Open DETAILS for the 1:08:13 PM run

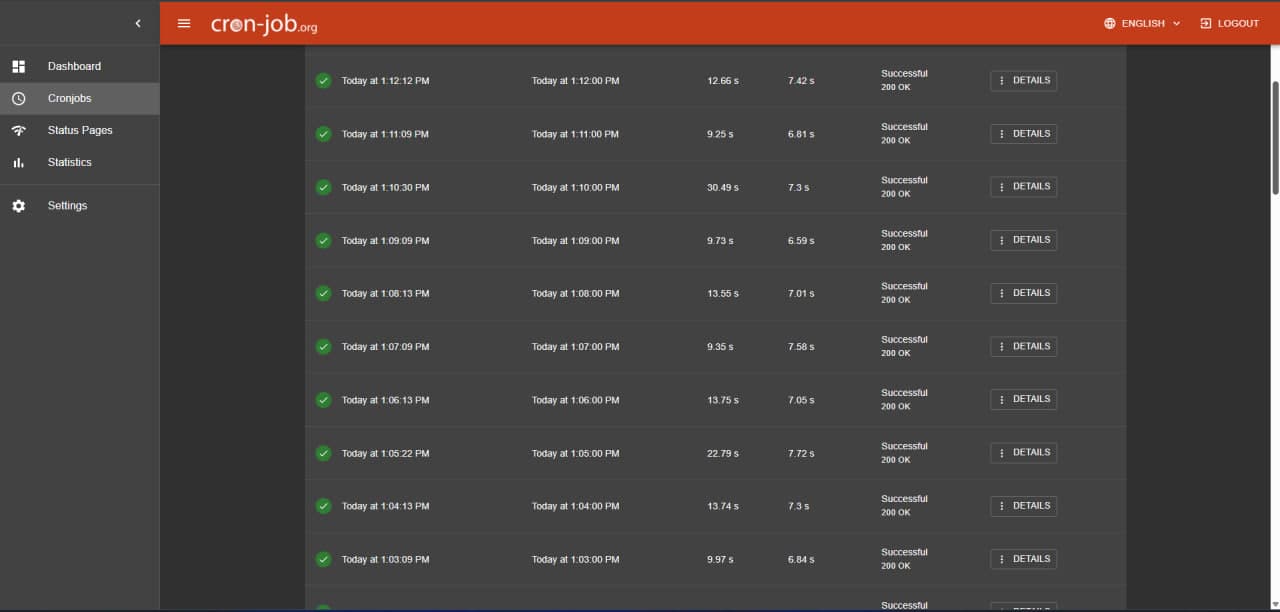point(1023,293)
